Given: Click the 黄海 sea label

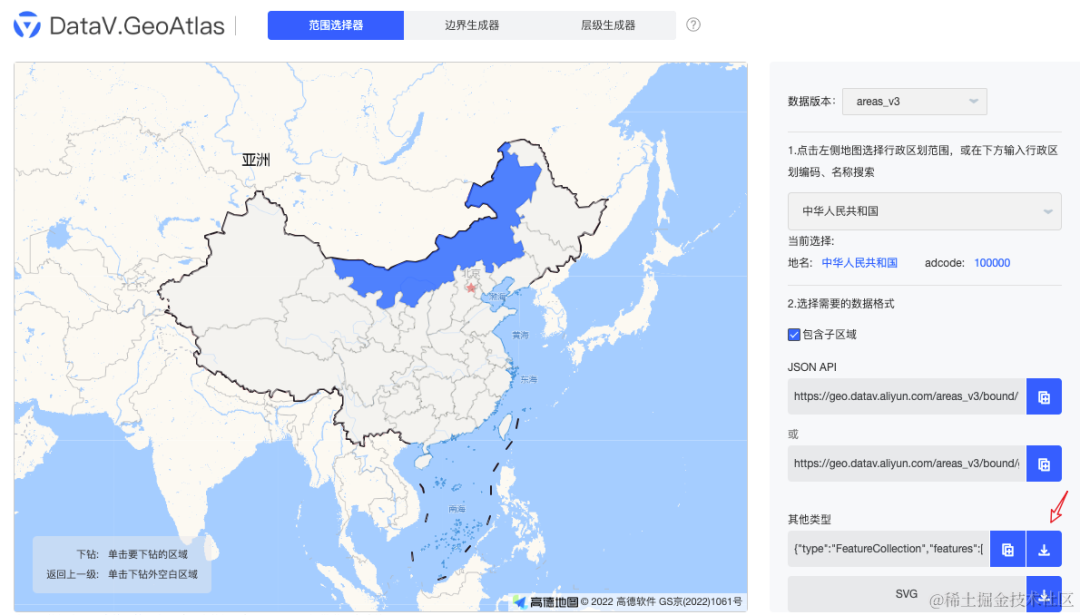Looking at the screenshot, I should [x=521, y=335].
